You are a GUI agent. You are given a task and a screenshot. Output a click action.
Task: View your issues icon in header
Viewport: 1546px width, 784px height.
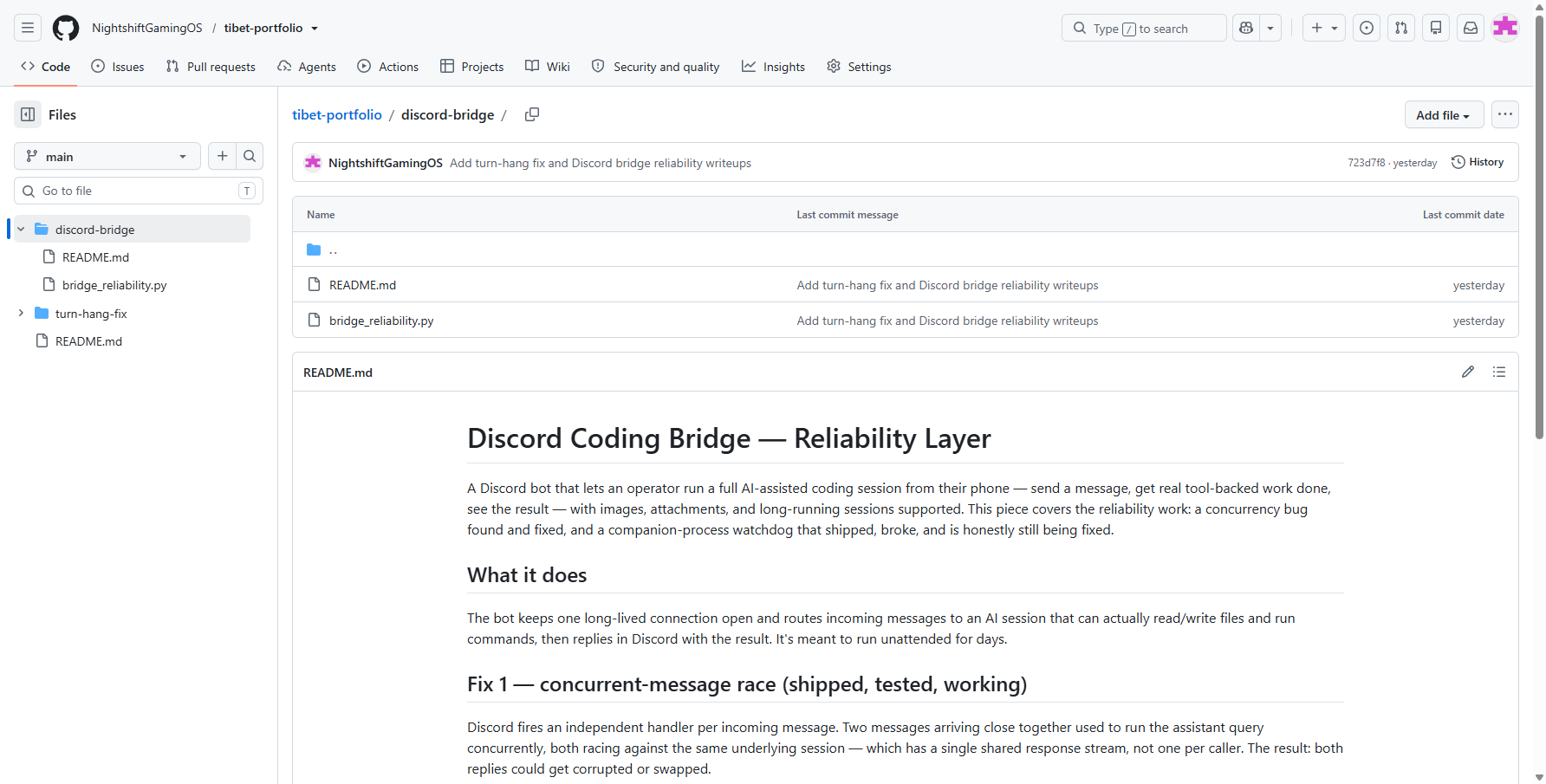tap(1367, 28)
